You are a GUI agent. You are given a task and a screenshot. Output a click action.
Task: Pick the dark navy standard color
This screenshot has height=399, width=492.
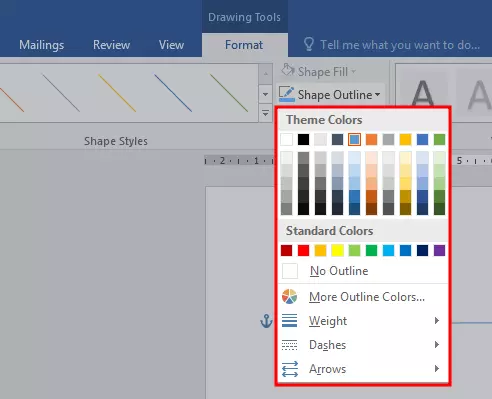tap(422, 250)
